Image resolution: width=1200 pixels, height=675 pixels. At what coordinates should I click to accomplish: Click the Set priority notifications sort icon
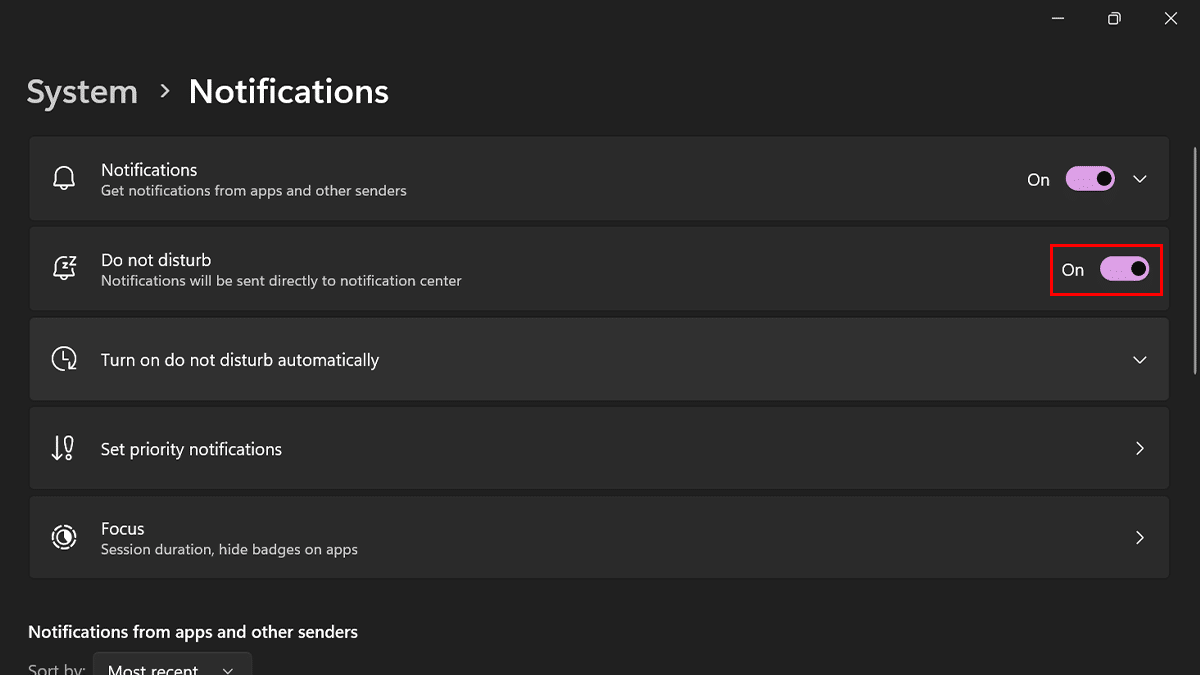click(x=63, y=449)
